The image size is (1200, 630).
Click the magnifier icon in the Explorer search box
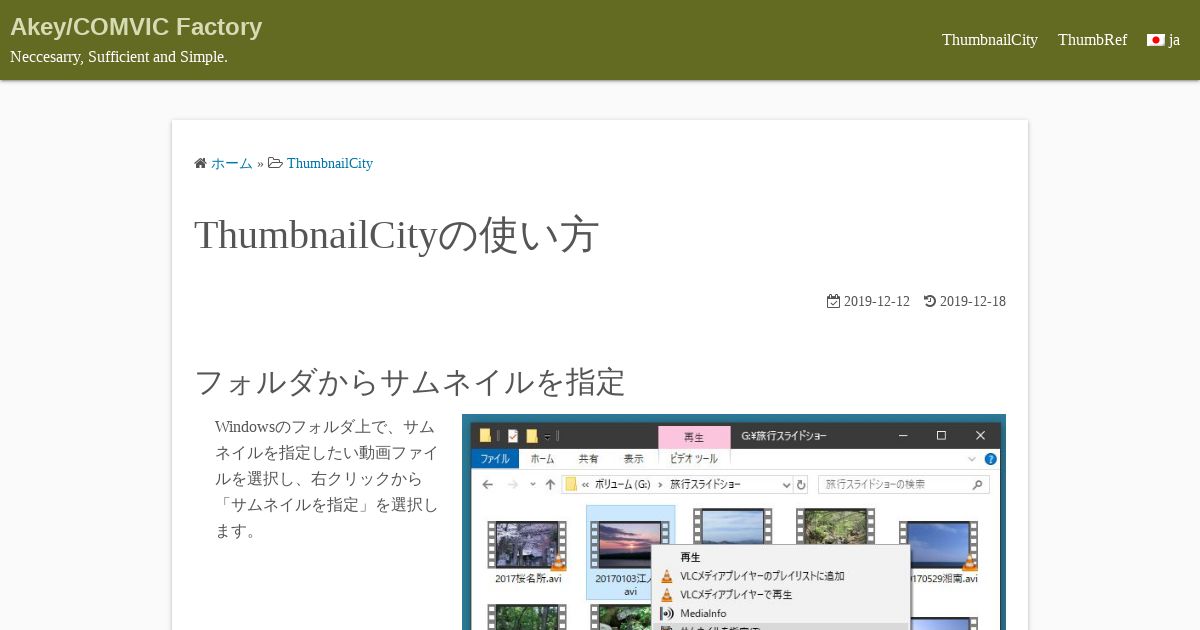[x=978, y=484]
